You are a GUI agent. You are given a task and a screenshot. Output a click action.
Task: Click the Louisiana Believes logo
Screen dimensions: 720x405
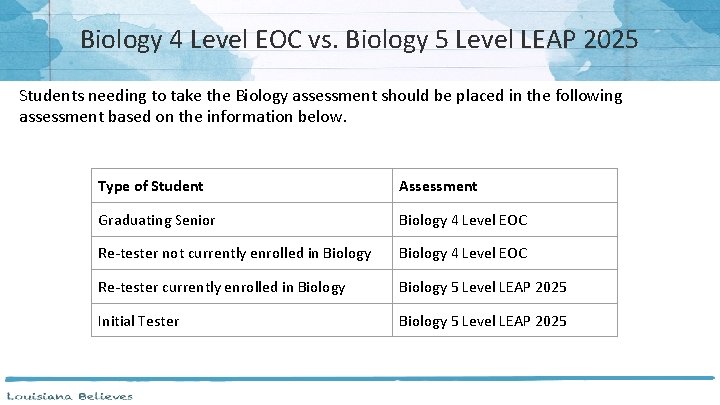[70, 396]
